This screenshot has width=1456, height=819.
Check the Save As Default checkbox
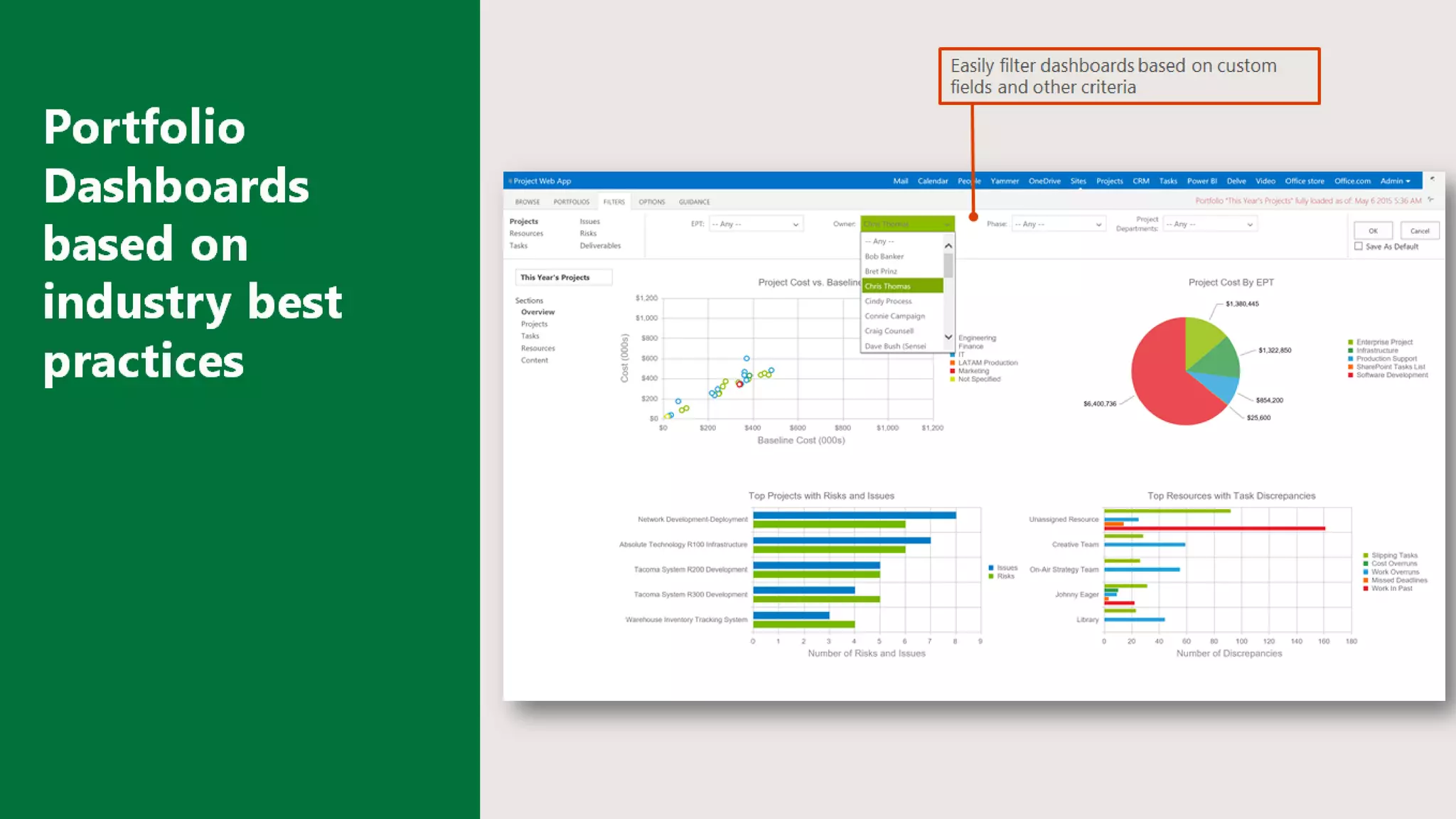point(1359,247)
